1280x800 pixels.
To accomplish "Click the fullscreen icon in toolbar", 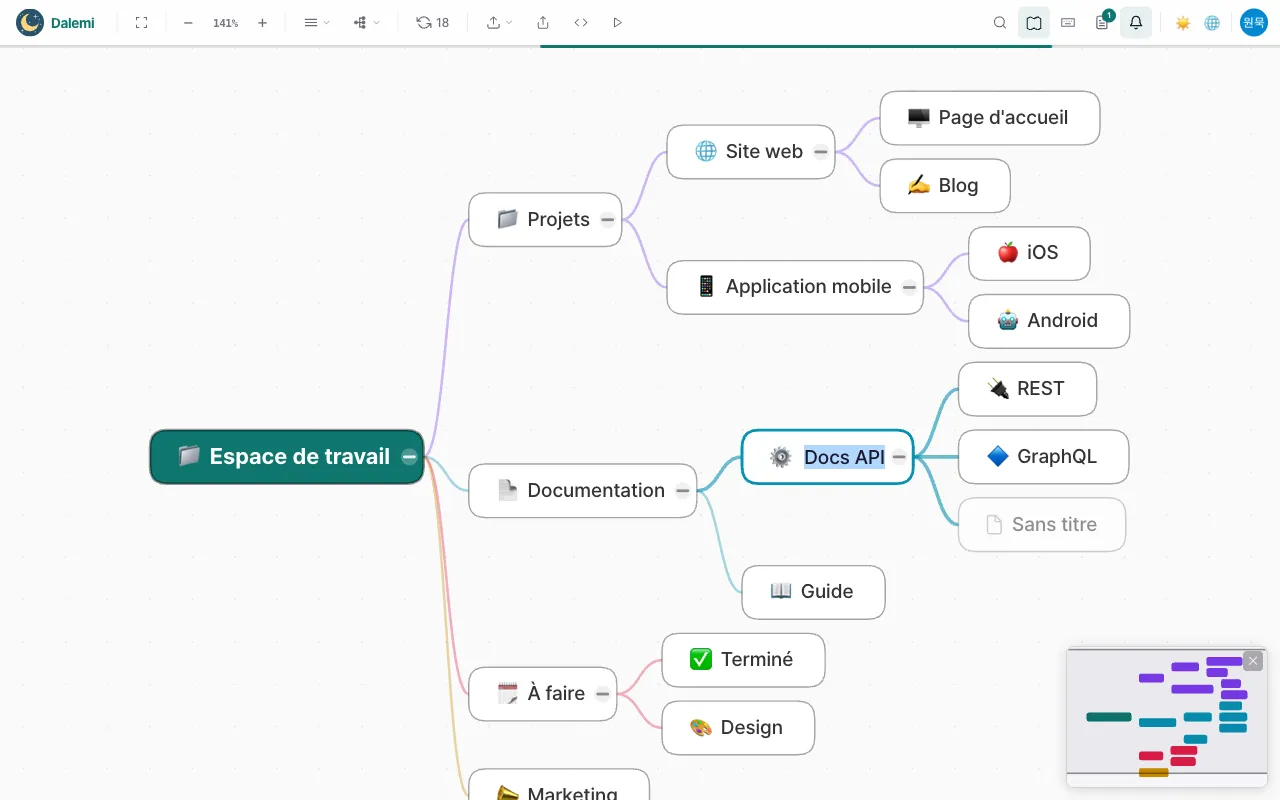I will click(x=141, y=22).
